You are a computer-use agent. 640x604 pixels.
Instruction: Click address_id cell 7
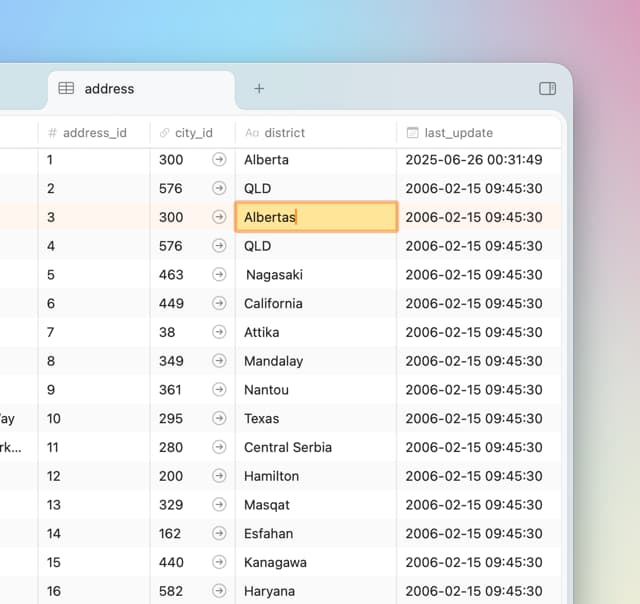point(94,332)
